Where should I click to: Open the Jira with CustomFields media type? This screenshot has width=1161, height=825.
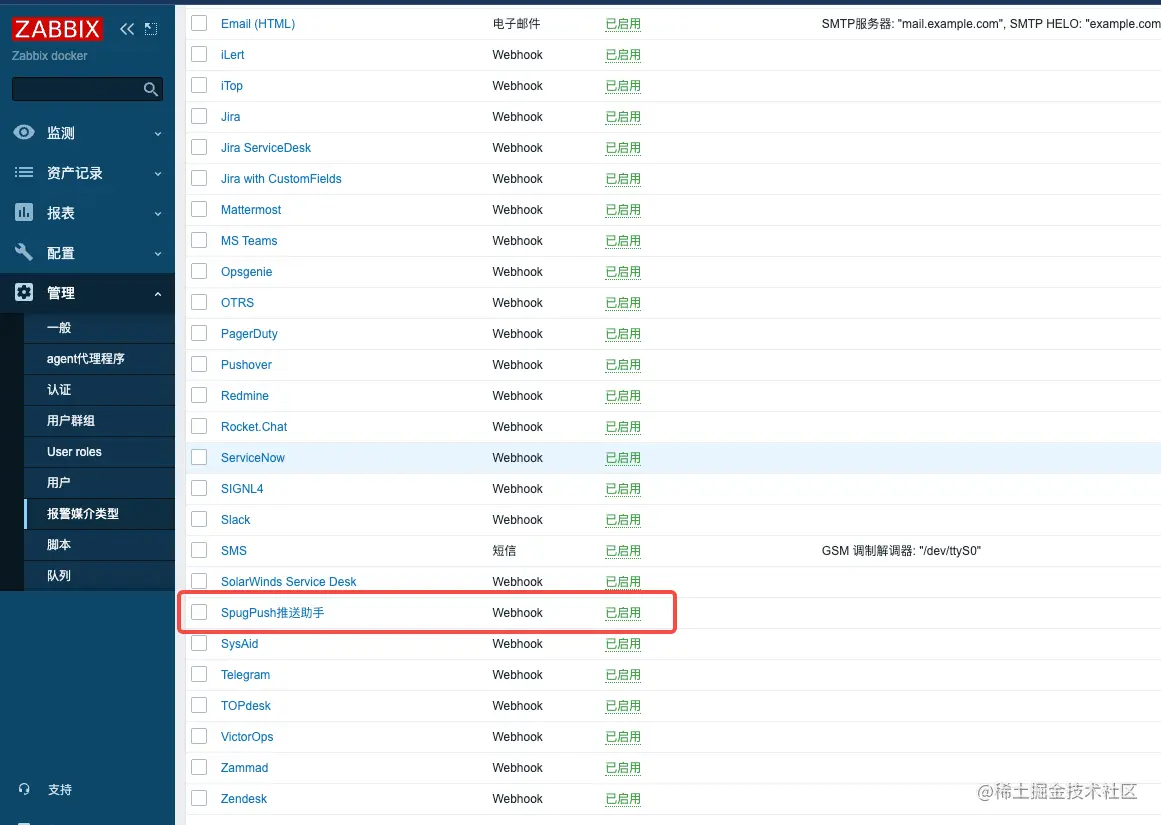(x=281, y=178)
